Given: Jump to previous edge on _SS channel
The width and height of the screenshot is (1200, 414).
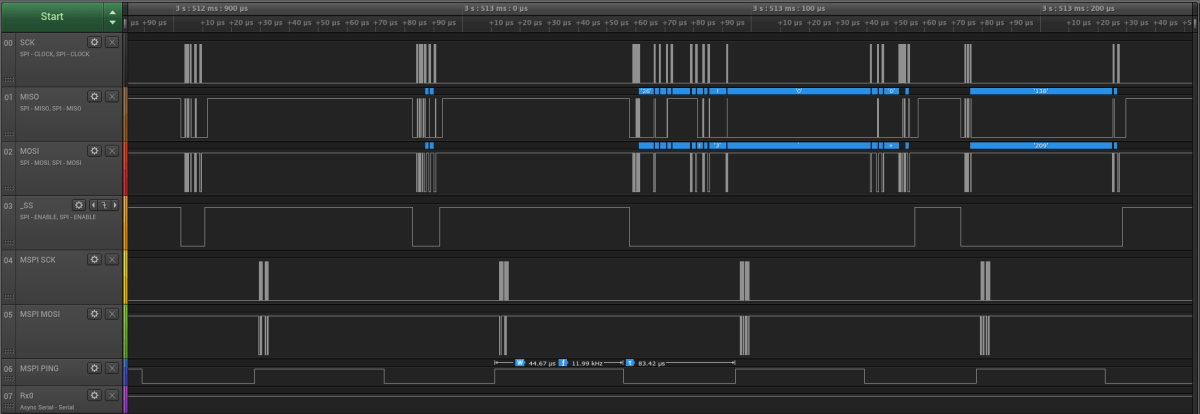Looking at the screenshot, I should coord(93,204).
